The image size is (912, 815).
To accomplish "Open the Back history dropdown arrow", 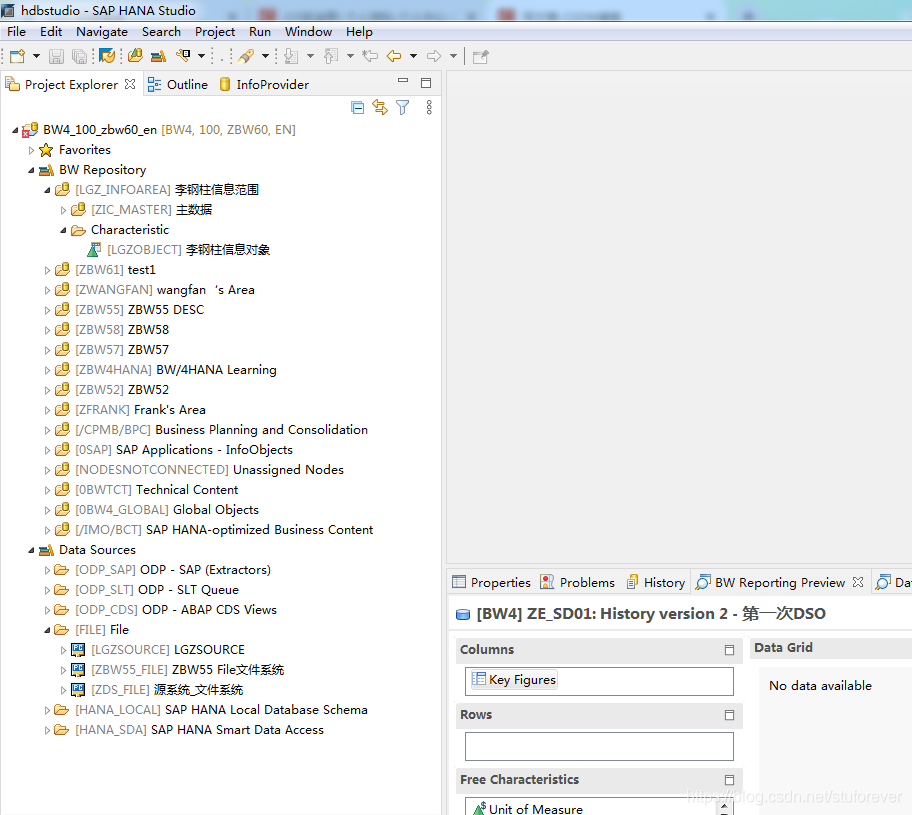I will tap(414, 56).
